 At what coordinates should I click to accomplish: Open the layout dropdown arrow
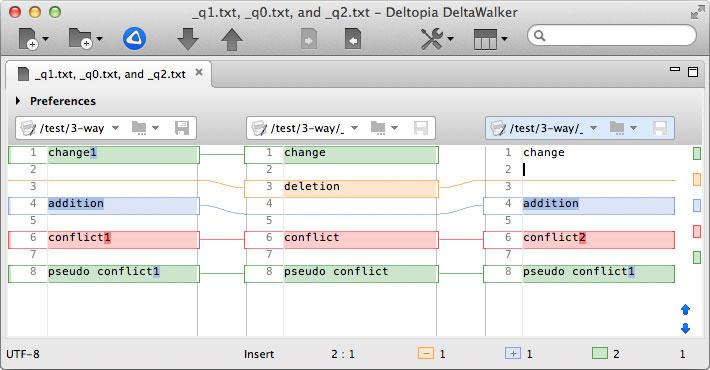(x=504, y=39)
